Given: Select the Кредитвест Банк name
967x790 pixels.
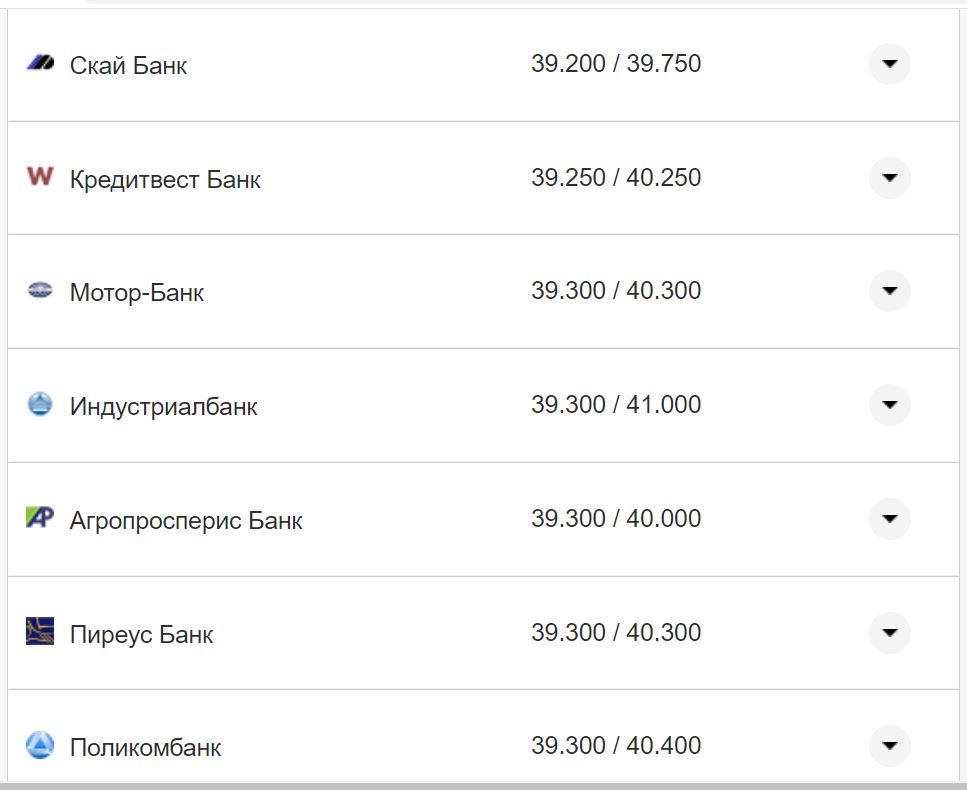Looking at the screenshot, I should (x=165, y=180).
